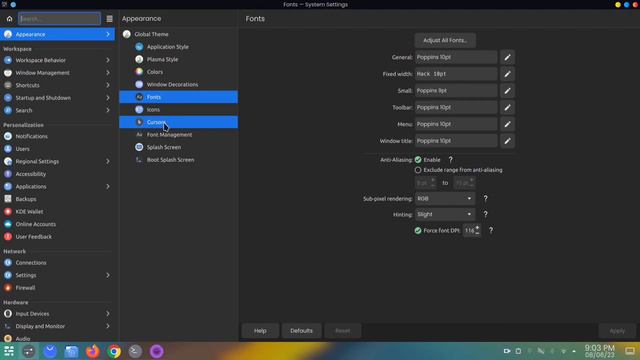Open the blue mail-like app in taskbar

pyautogui.click(x=50, y=351)
